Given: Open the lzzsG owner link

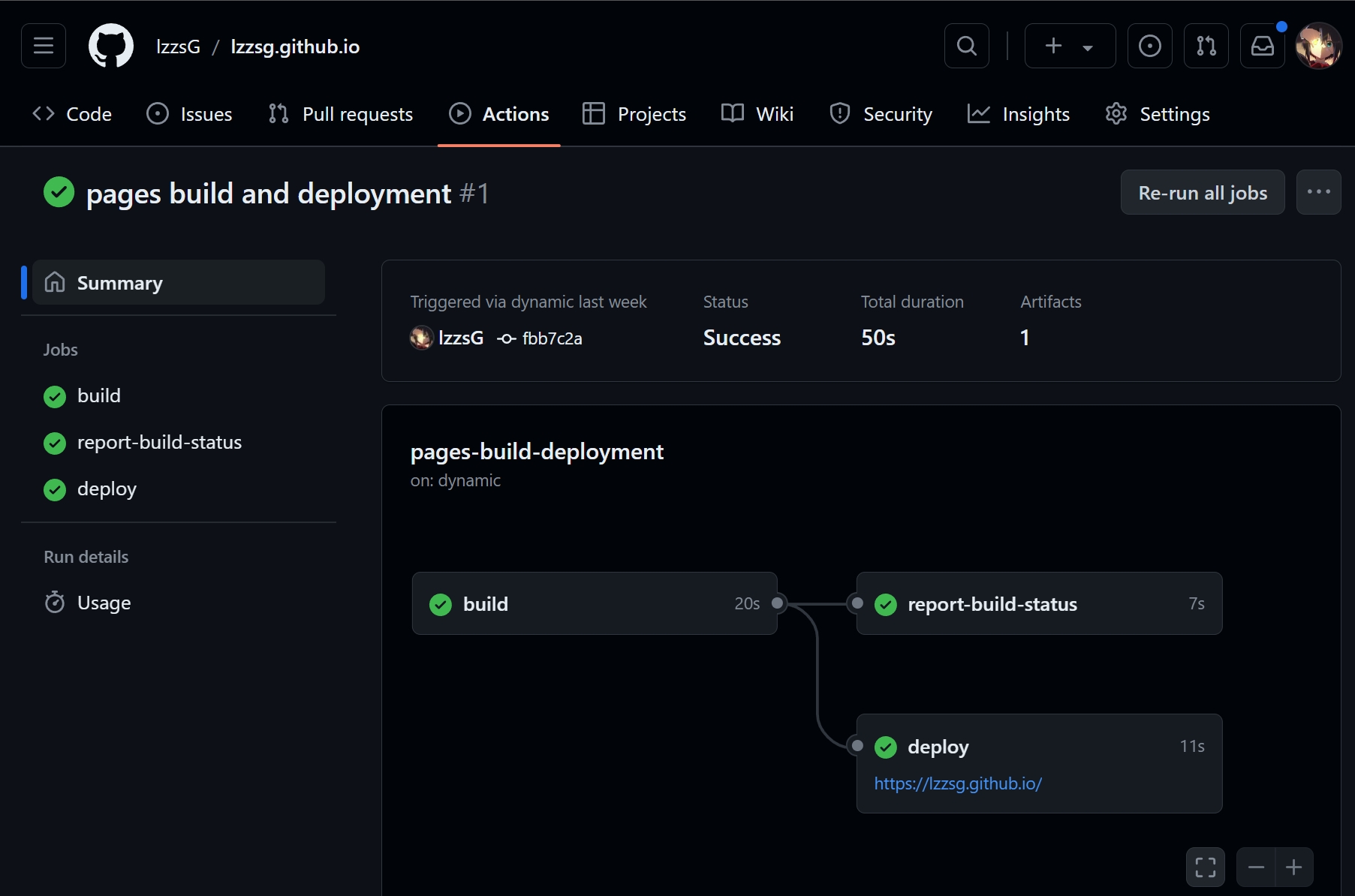Looking at the screenshot, I should pyautogui.click(x=178, y=47).
